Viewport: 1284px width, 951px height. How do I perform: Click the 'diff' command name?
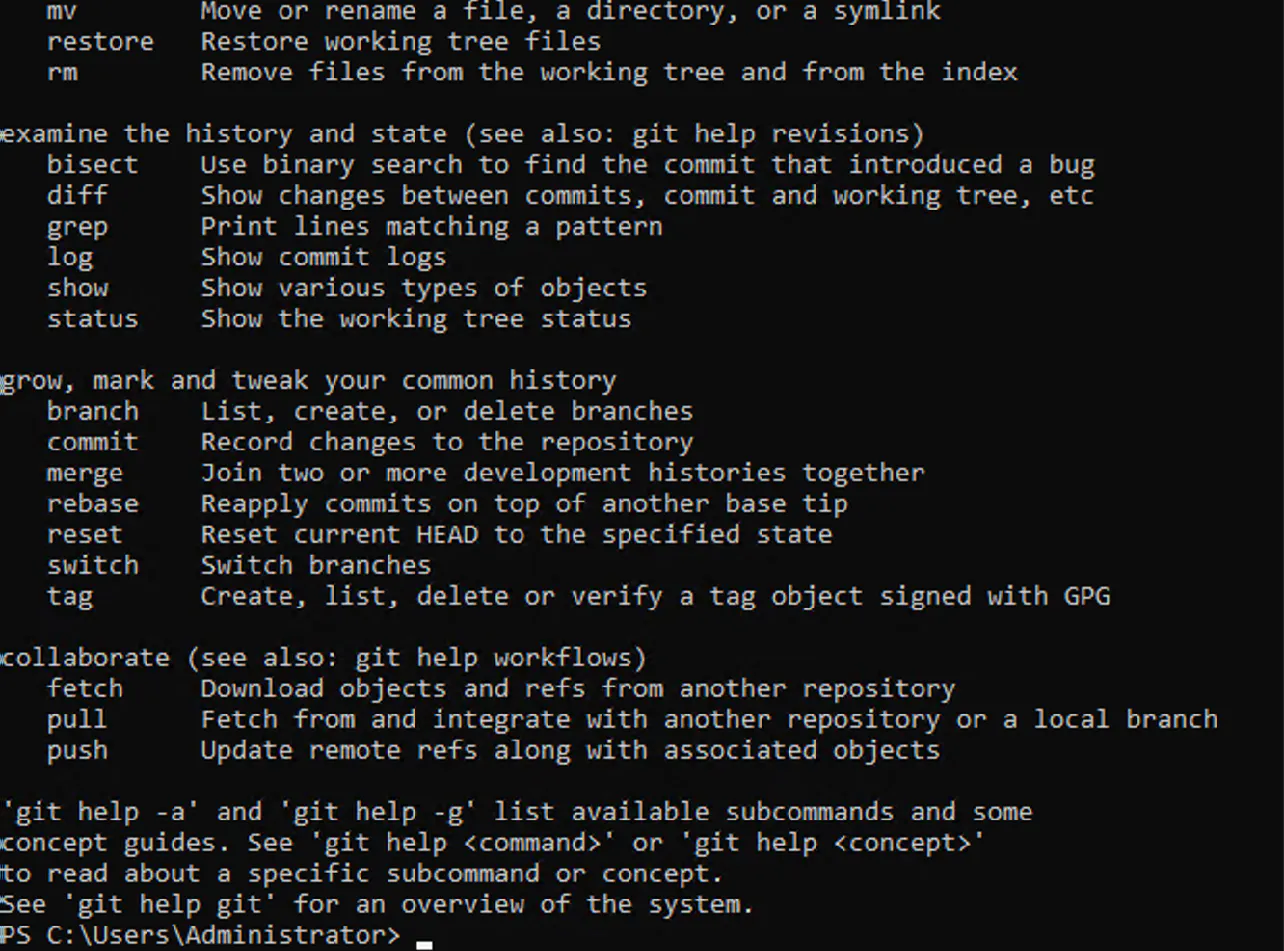point(77,195)
